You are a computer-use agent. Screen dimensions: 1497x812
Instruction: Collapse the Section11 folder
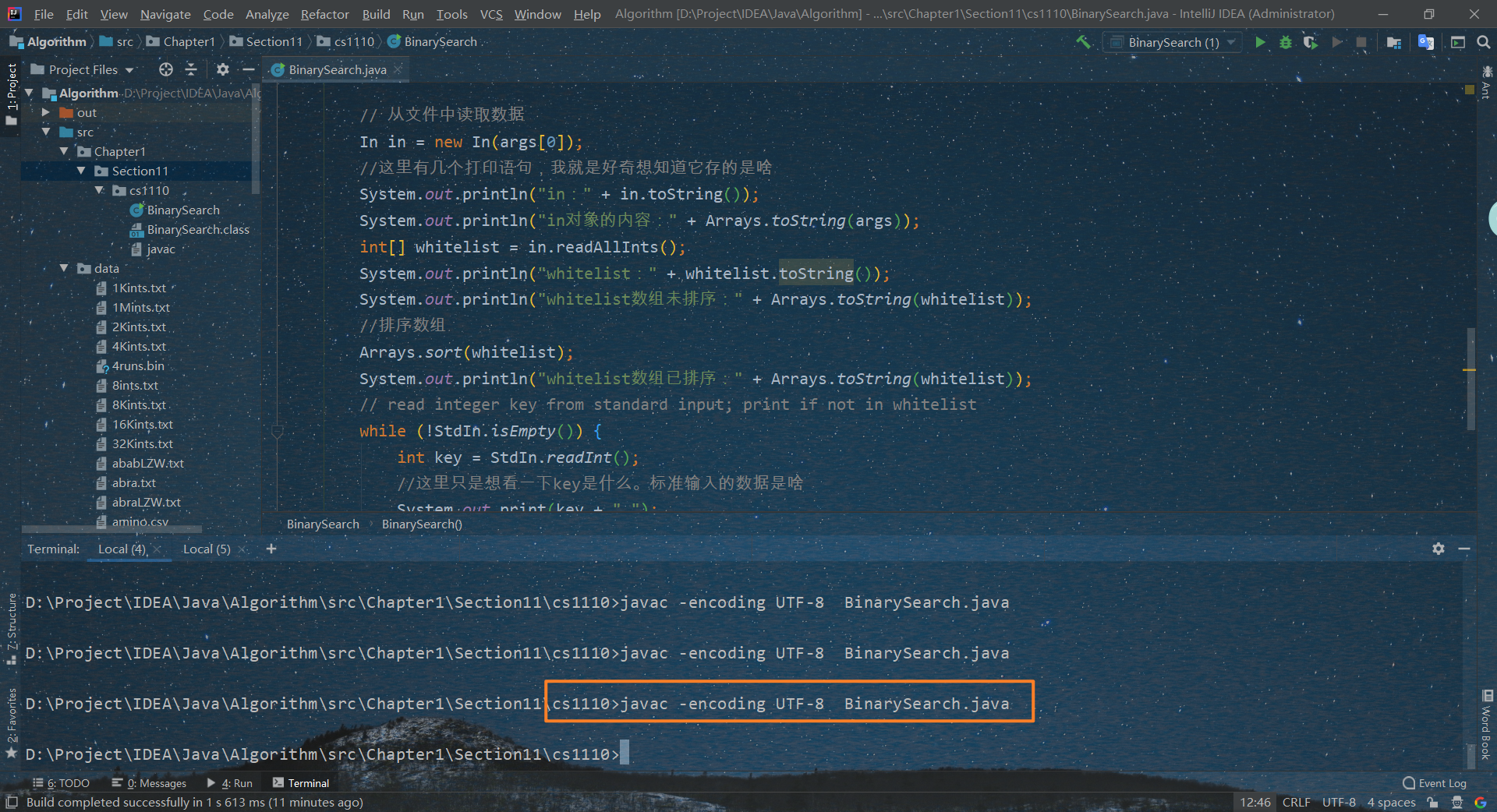[x=81, y=171]
